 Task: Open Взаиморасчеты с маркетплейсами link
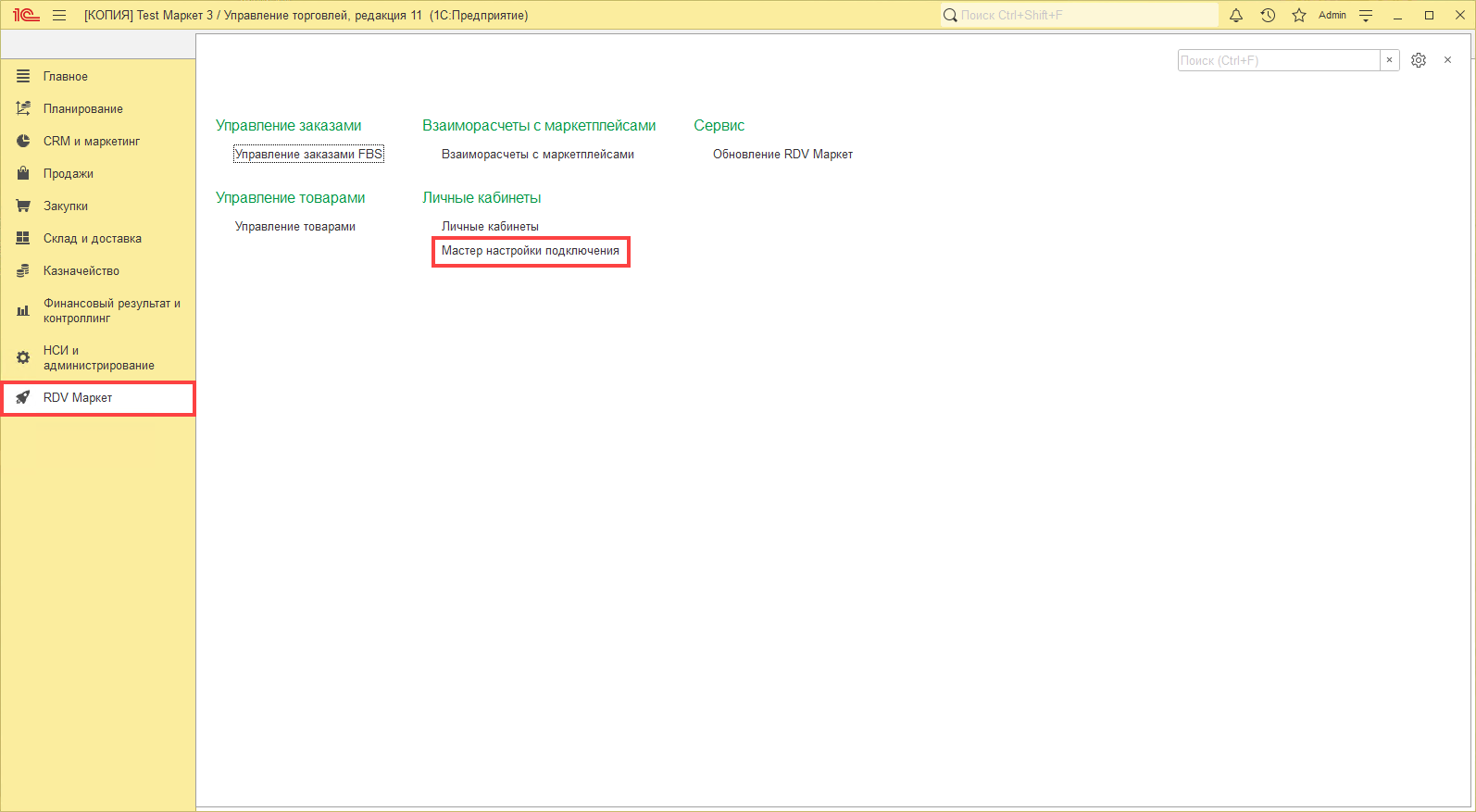(x=538, y=154)
